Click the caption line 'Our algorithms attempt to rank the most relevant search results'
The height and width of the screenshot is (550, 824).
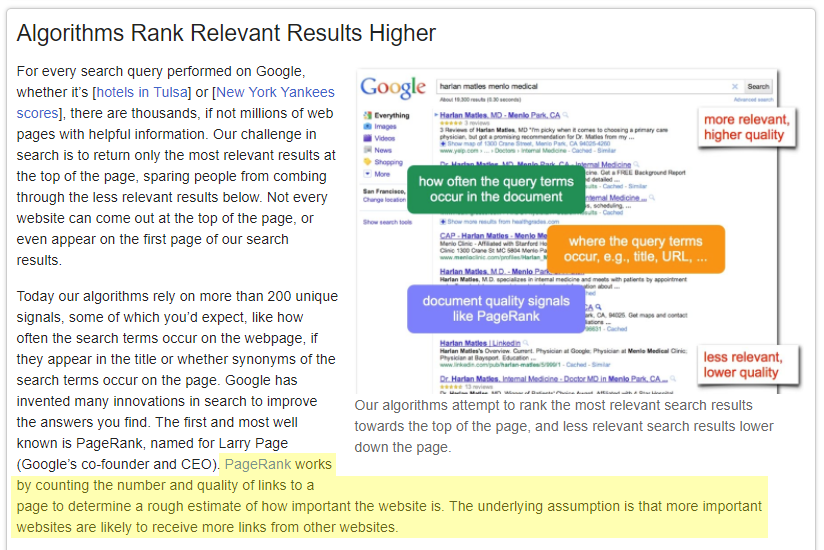pyautogui.click(x=553, y=406)
